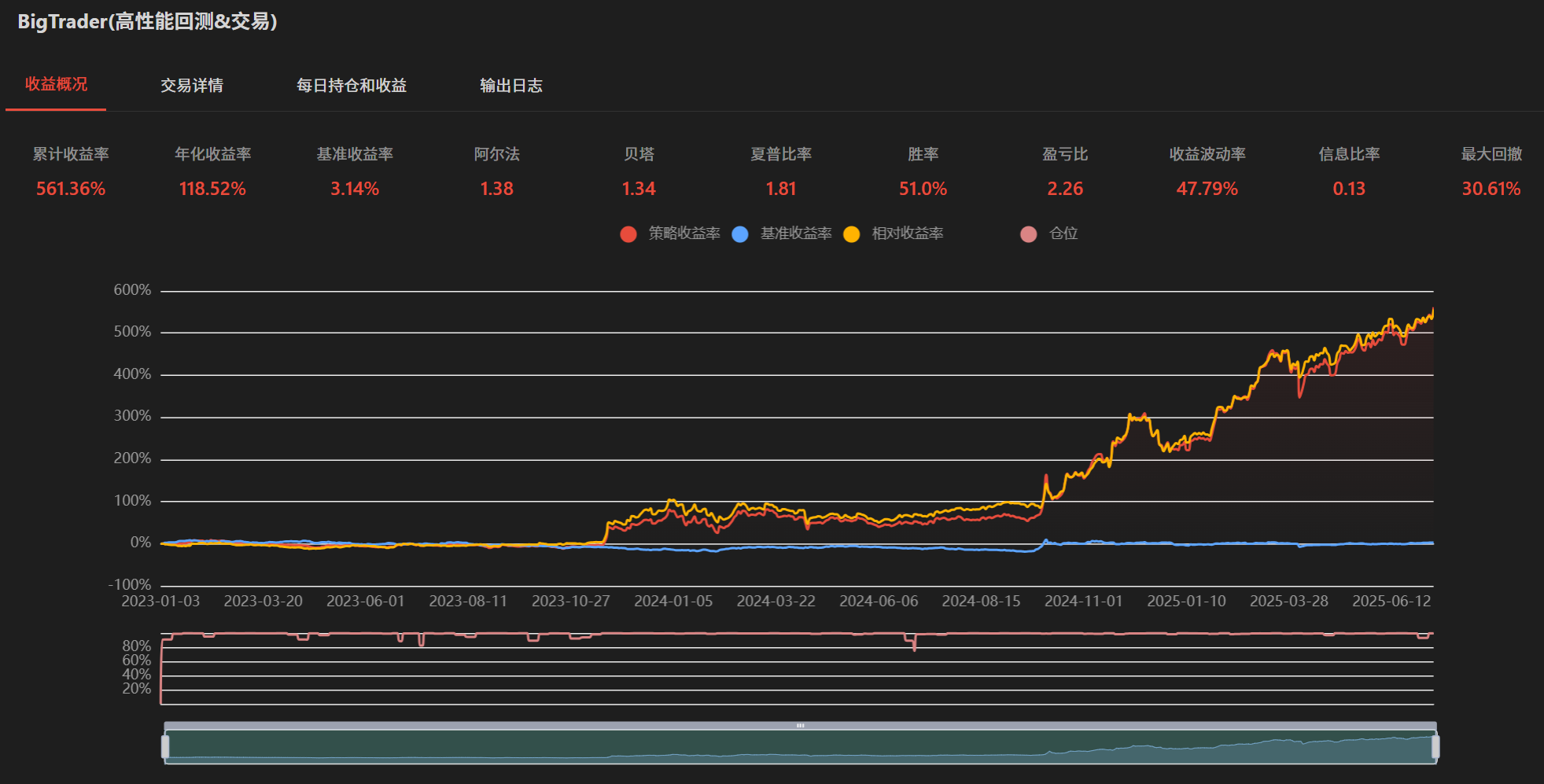The height and width of the screenshot is (784, 1544).
Task: Switch to the 输出日志 tab
Action: [511, 85]
